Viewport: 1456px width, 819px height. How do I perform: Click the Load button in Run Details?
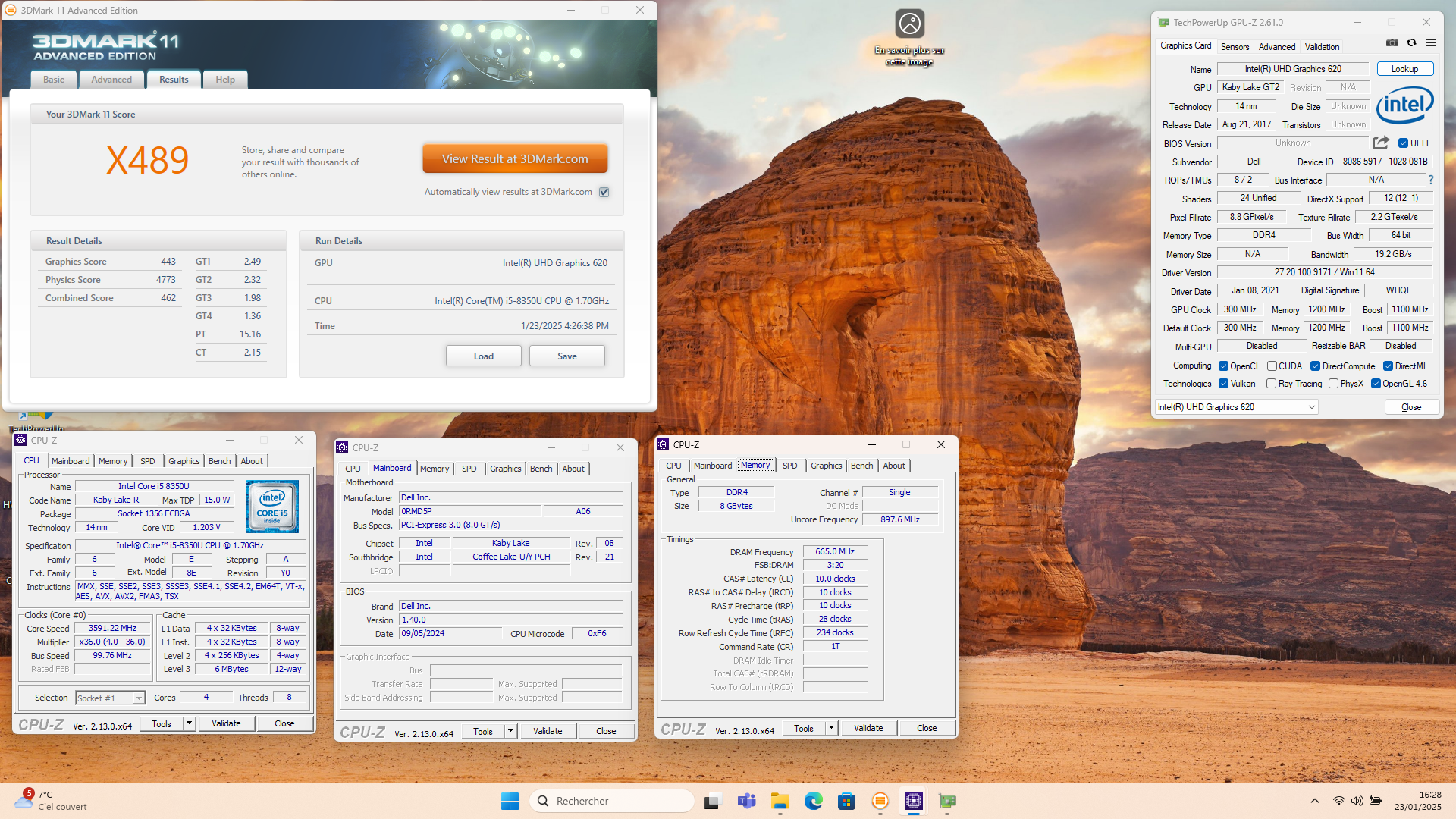click(484, 356)
